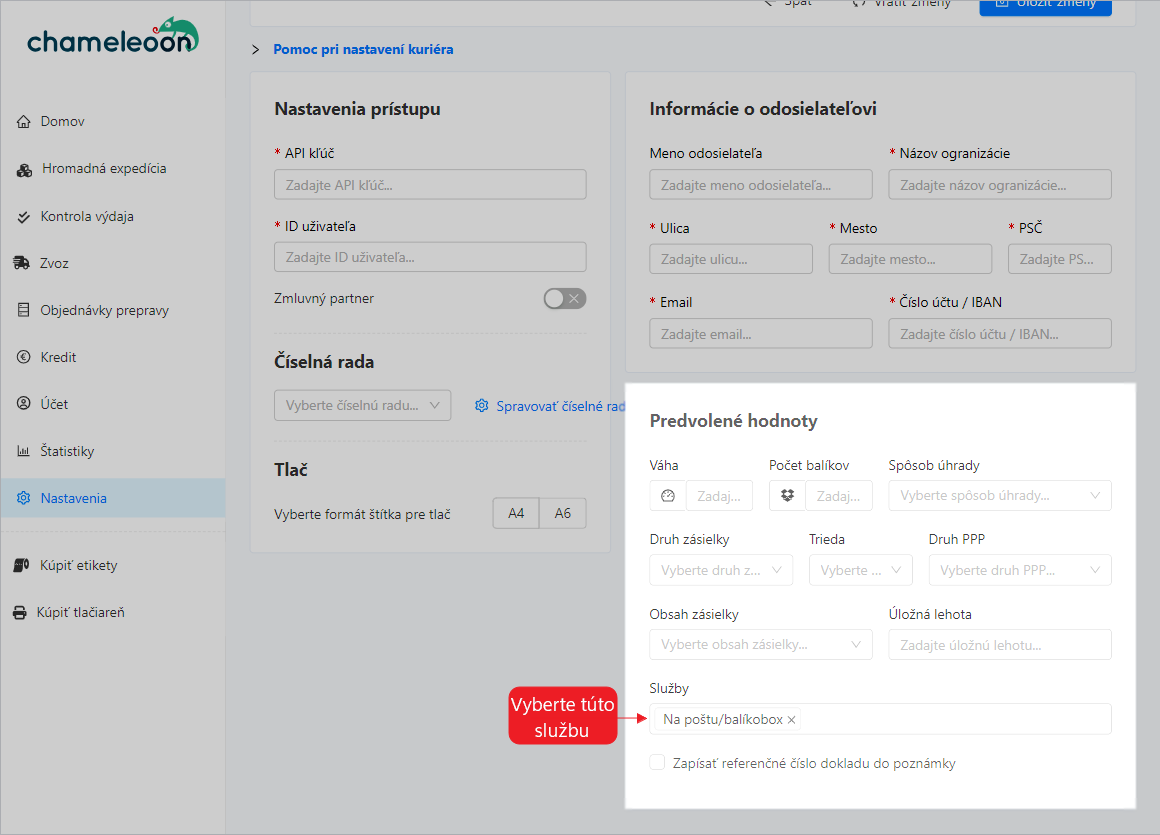1160x835 pixels.
Task: Click the Kredit euro coin icon
Action: (x=24, y=357)
